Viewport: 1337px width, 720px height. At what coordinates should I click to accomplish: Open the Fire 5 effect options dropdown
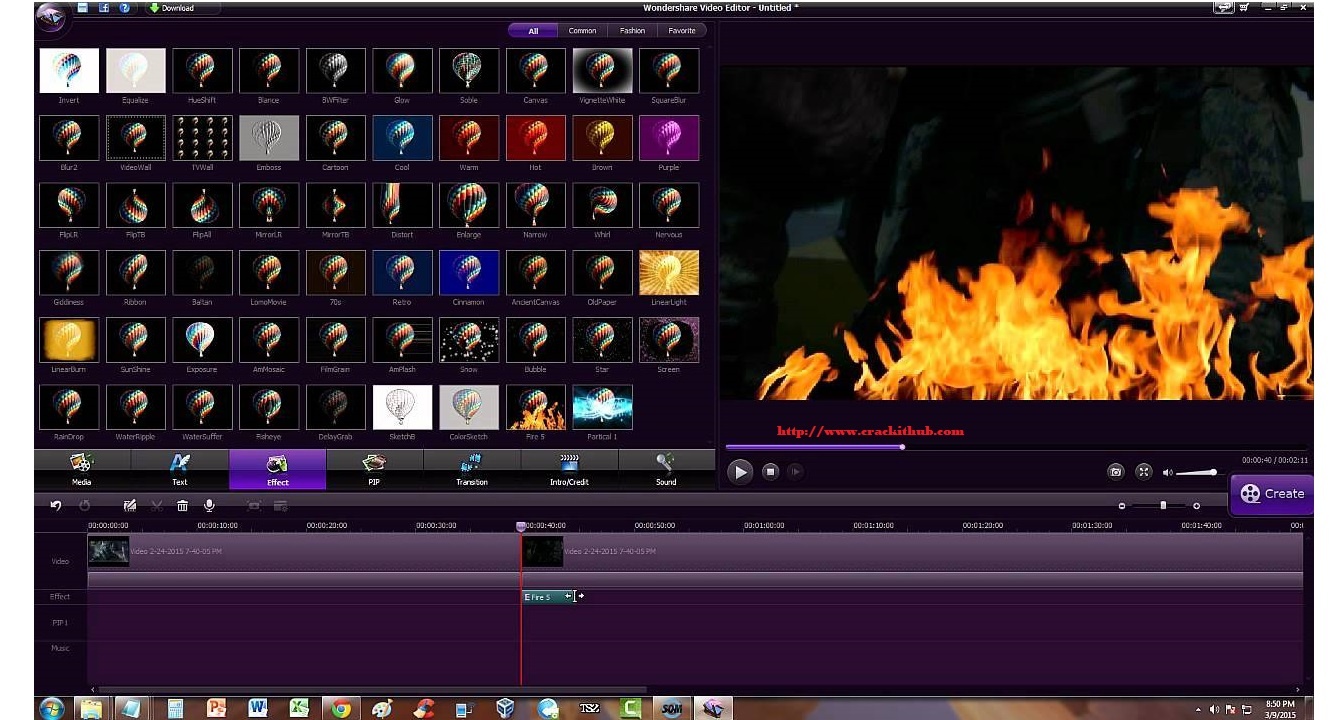point(567,596)
